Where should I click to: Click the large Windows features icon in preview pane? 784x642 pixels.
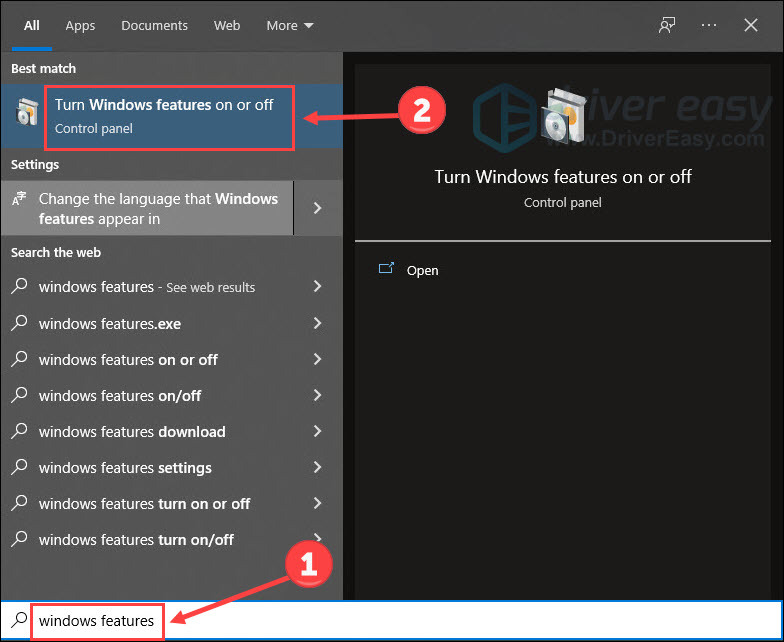point(563,116)
